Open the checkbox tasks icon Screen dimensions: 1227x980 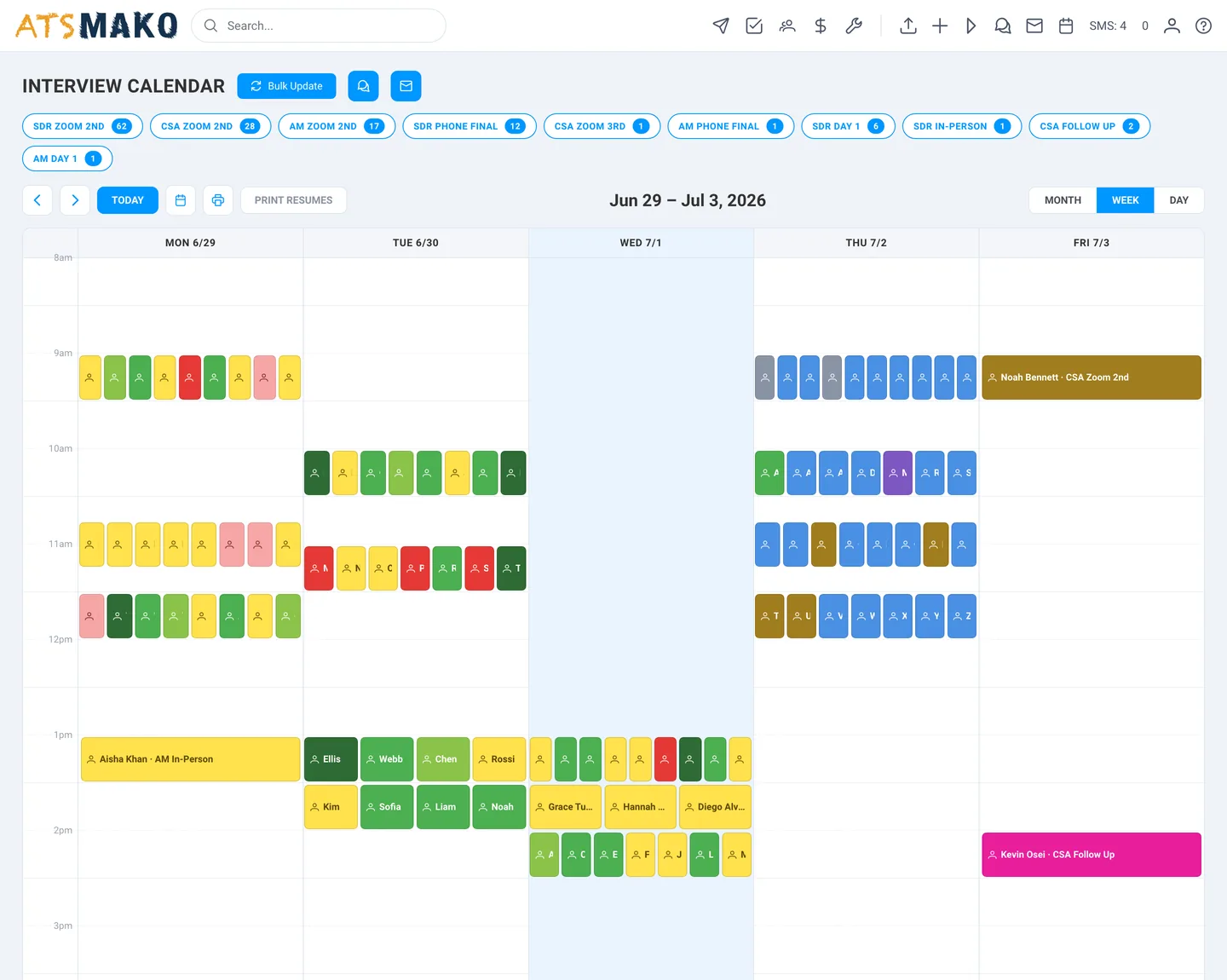pos(754,26)
